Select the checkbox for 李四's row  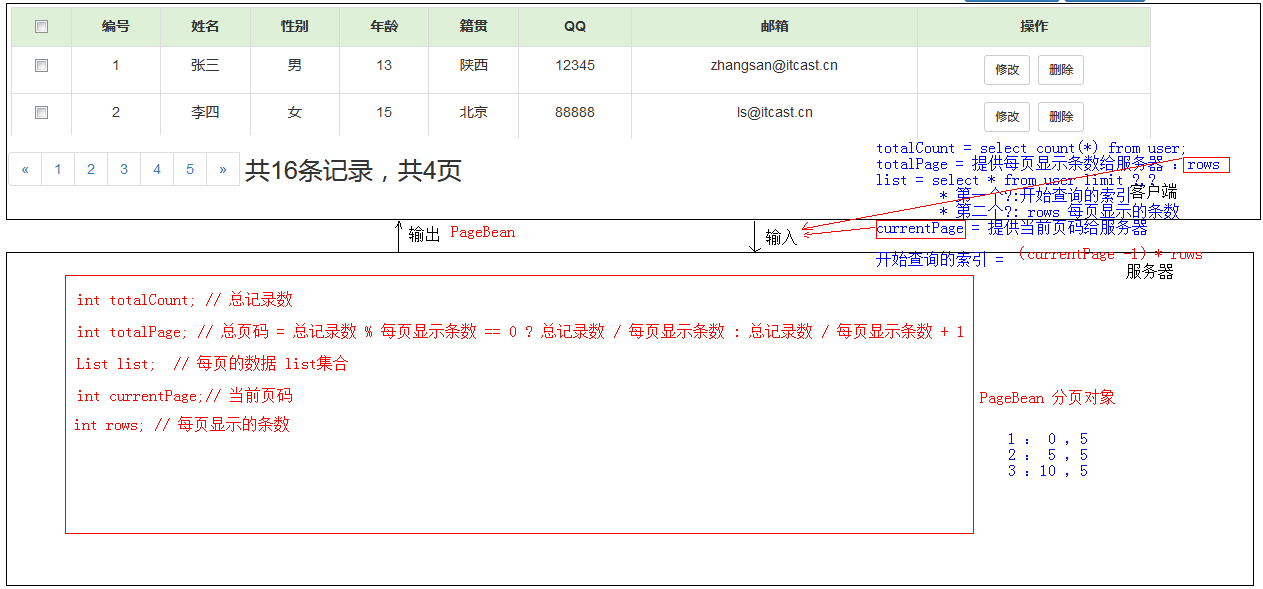[x=41, y=112]
